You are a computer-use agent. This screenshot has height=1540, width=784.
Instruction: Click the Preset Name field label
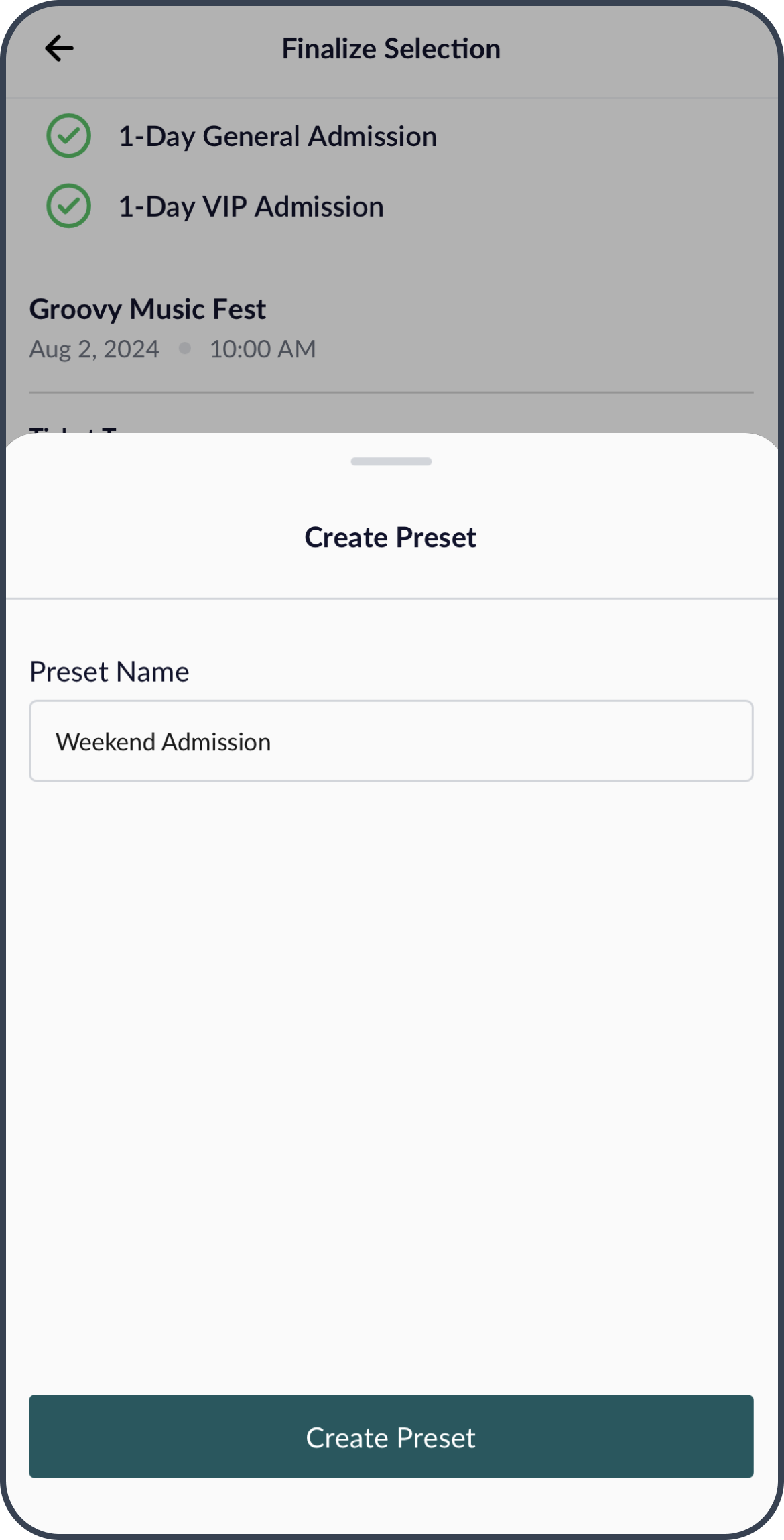click(x=109, y=672)
